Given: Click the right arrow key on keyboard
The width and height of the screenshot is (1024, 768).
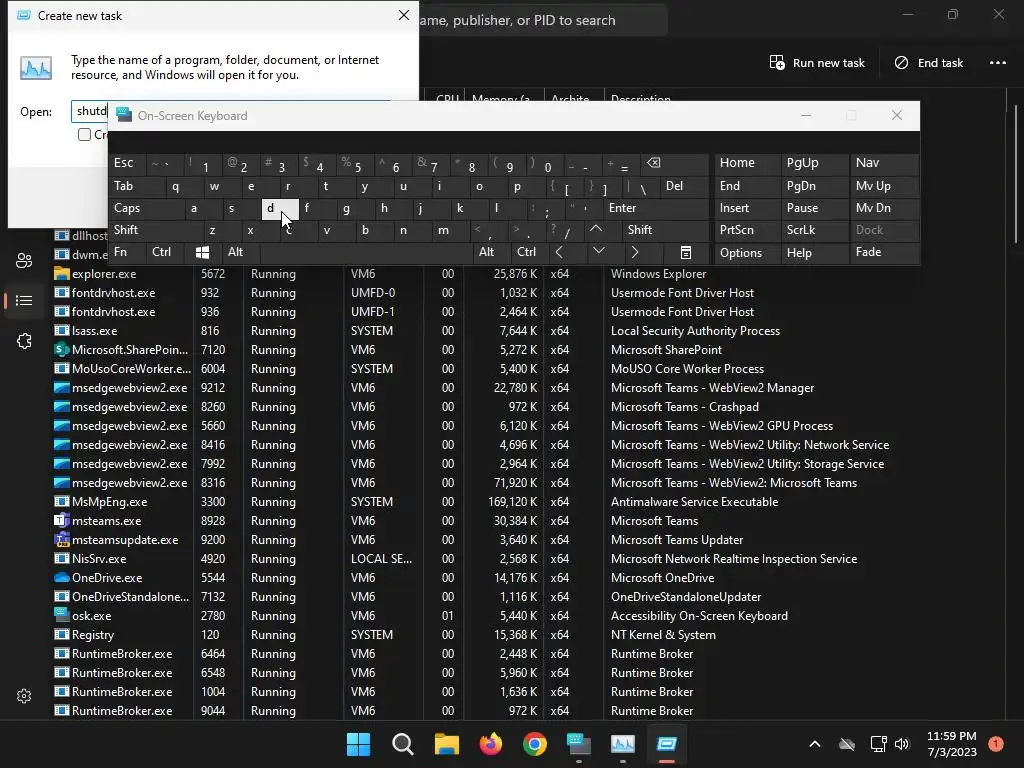Looking at the screenshot, I should [635, 251].
